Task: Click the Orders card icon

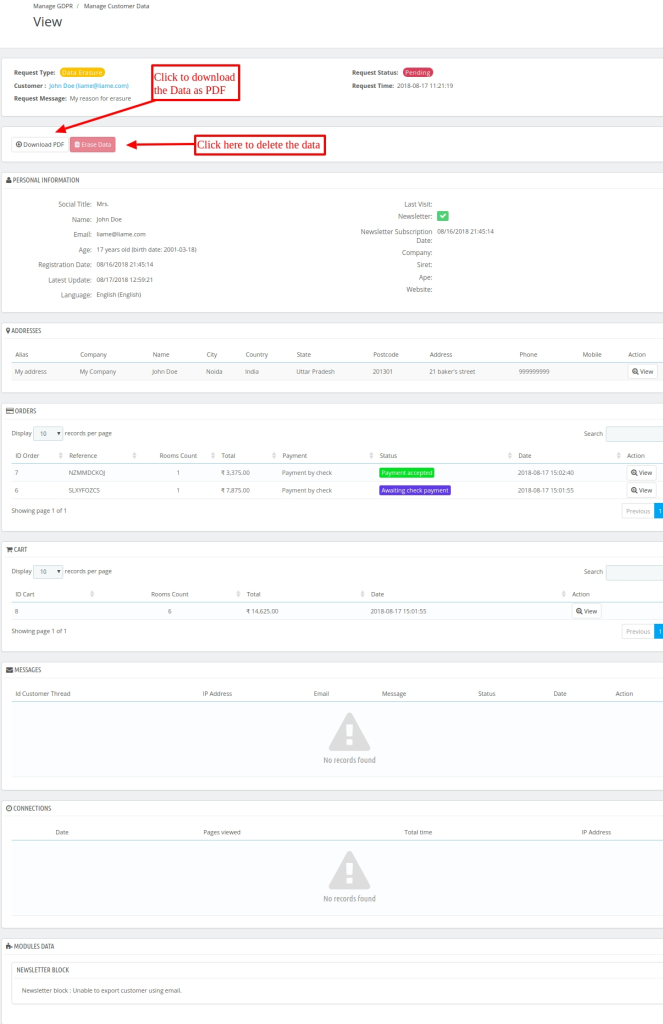Action: (9, 411)
